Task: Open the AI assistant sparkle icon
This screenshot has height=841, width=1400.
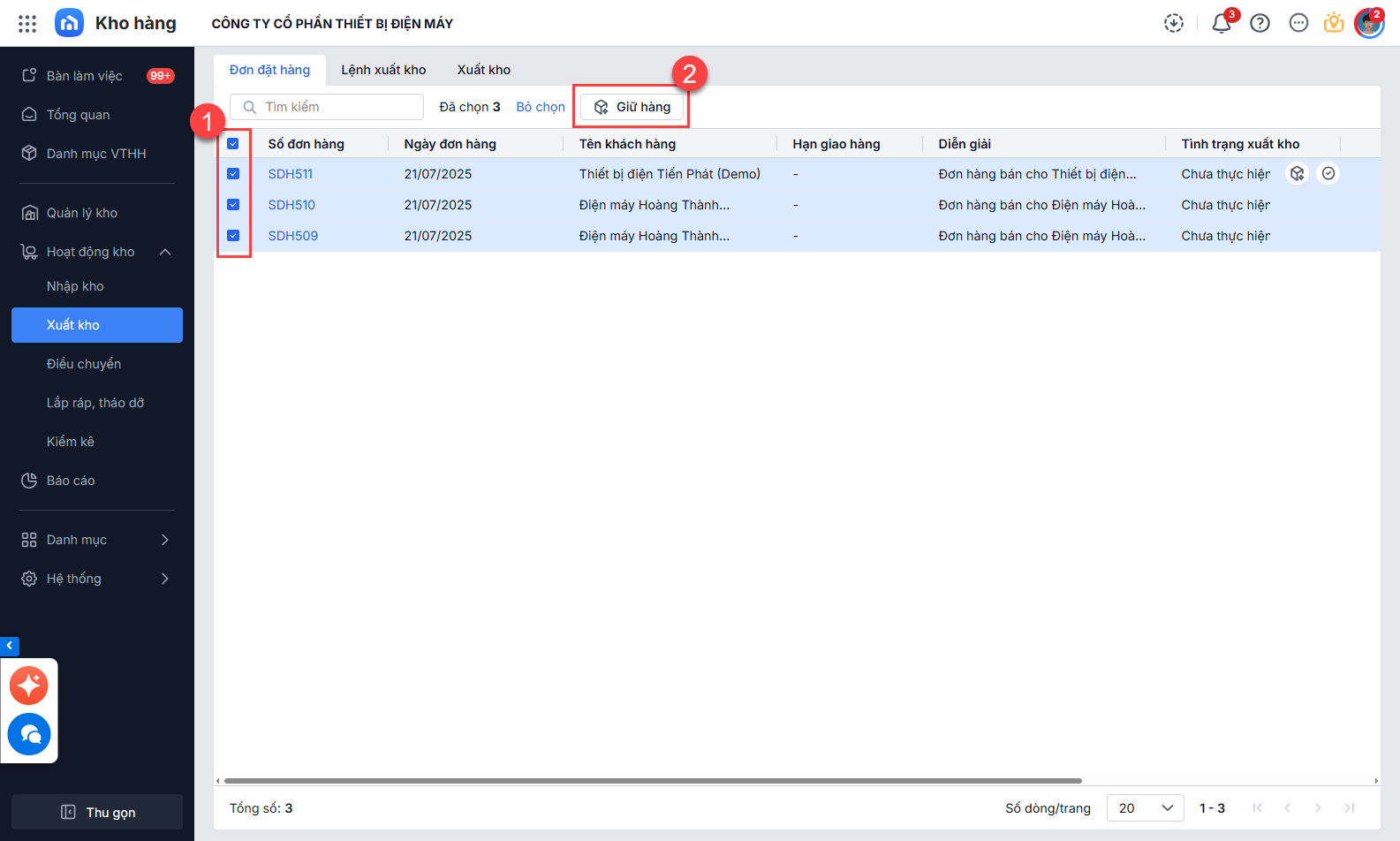Action: (29, 686)
